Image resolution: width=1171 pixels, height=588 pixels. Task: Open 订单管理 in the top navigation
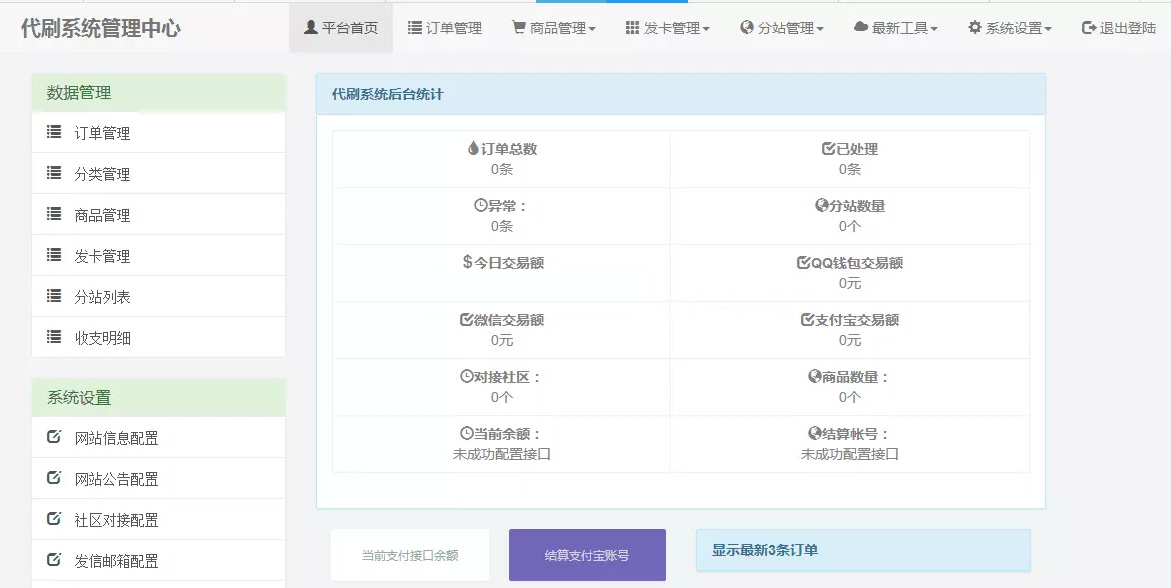point(444,28)
